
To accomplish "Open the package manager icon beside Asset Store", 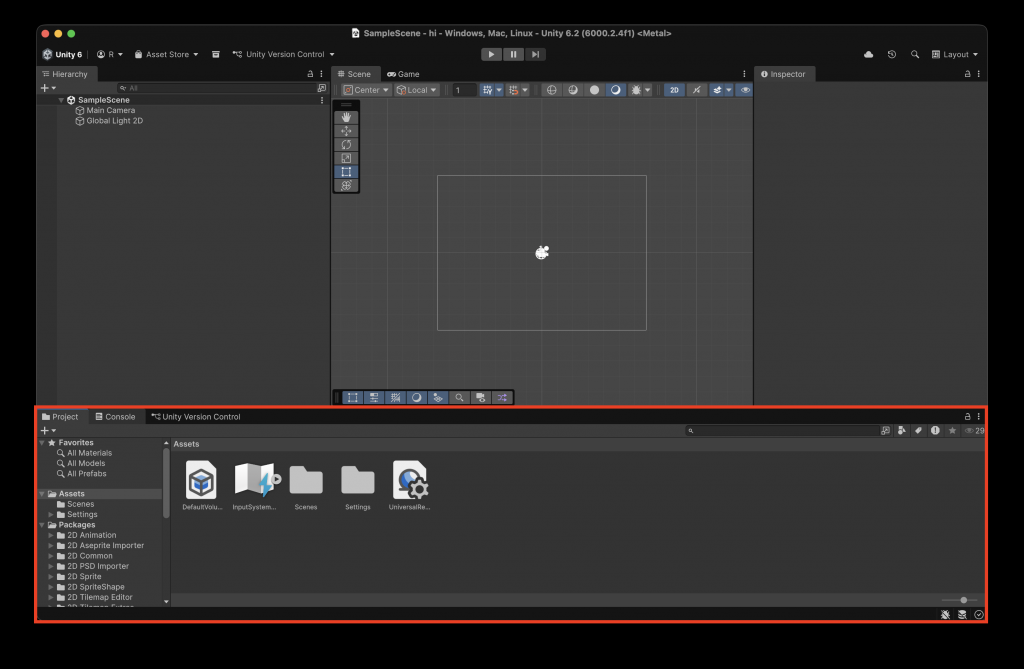I will 216,54.
